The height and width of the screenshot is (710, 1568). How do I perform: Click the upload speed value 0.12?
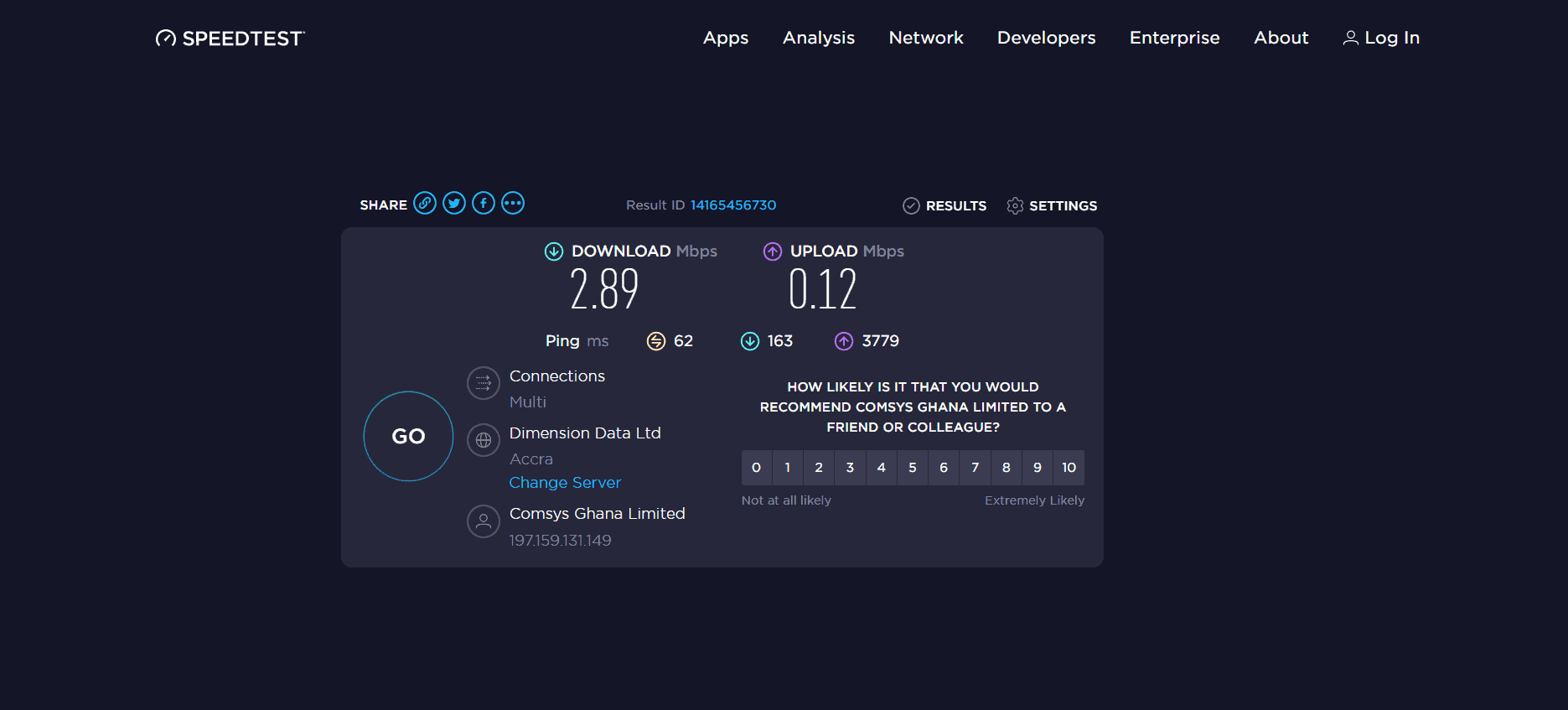pyautogui.click(x=823, y=290)
